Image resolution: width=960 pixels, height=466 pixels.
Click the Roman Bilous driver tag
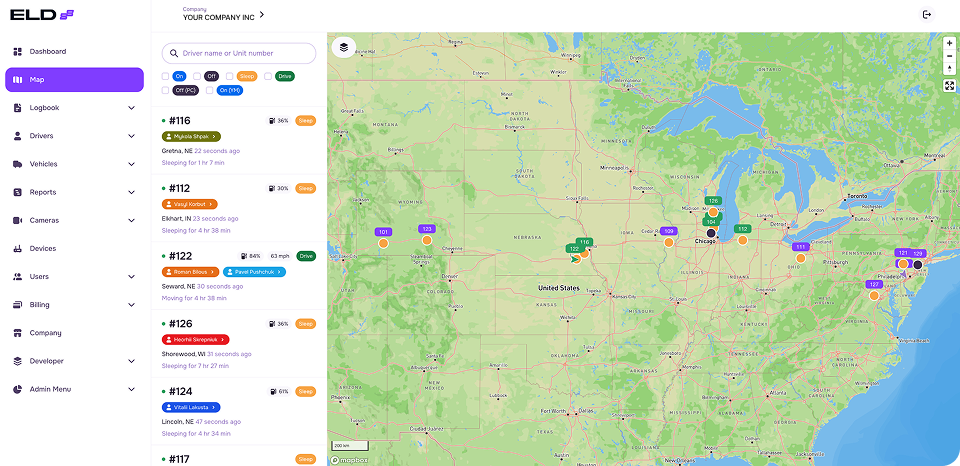pos(190,272)
